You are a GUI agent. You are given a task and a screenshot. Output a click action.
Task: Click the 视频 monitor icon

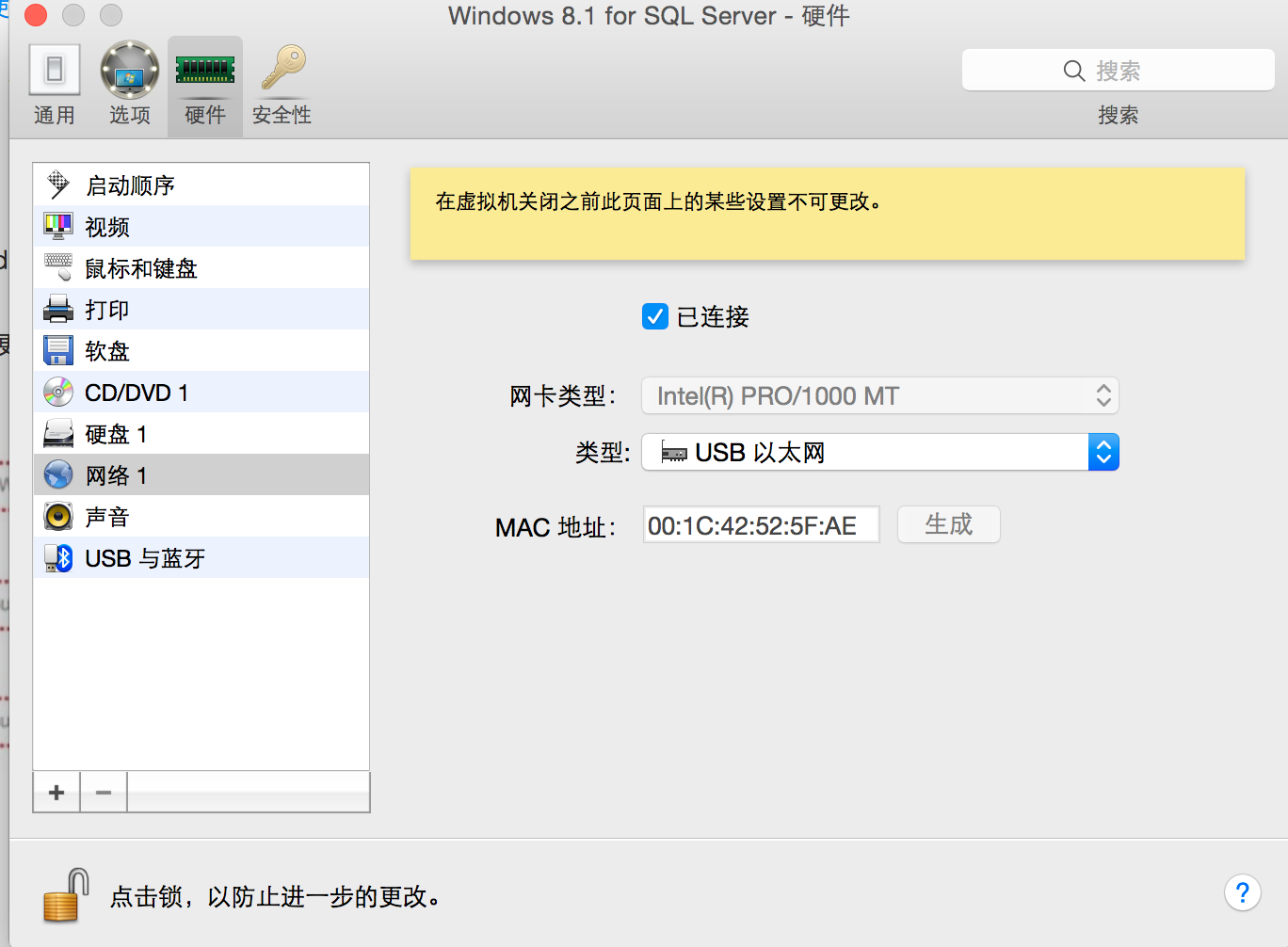[58, 226]
